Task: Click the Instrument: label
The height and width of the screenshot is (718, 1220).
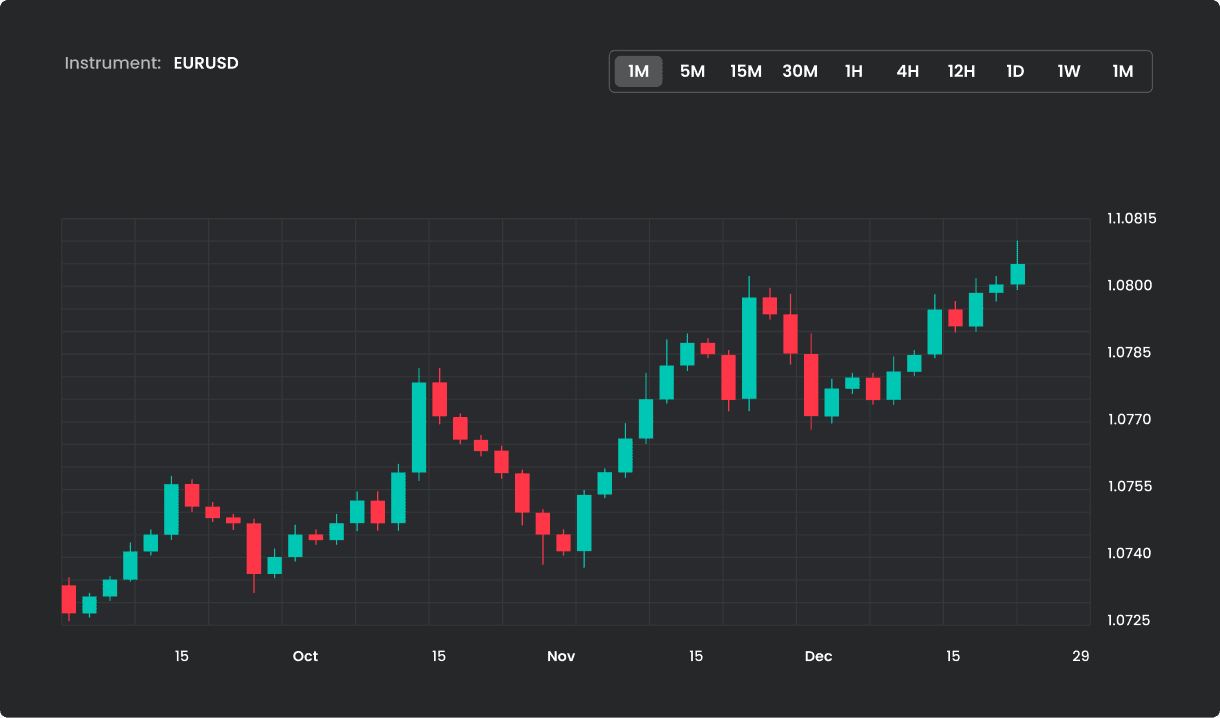Action: (x=113, y=63)
